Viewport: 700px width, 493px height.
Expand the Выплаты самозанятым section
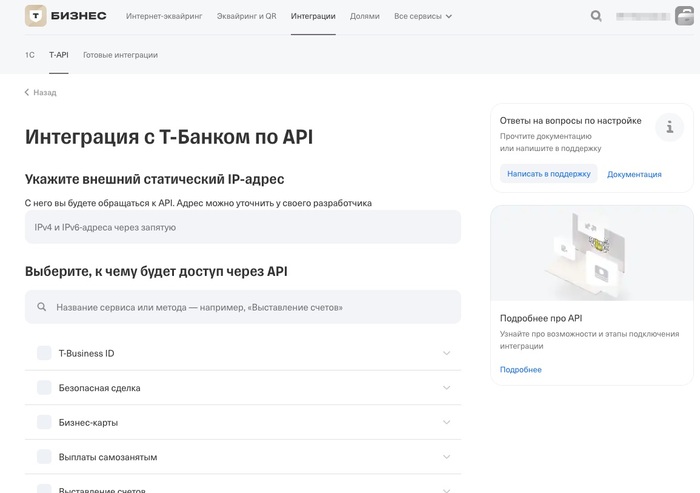[x=446, y=457]
